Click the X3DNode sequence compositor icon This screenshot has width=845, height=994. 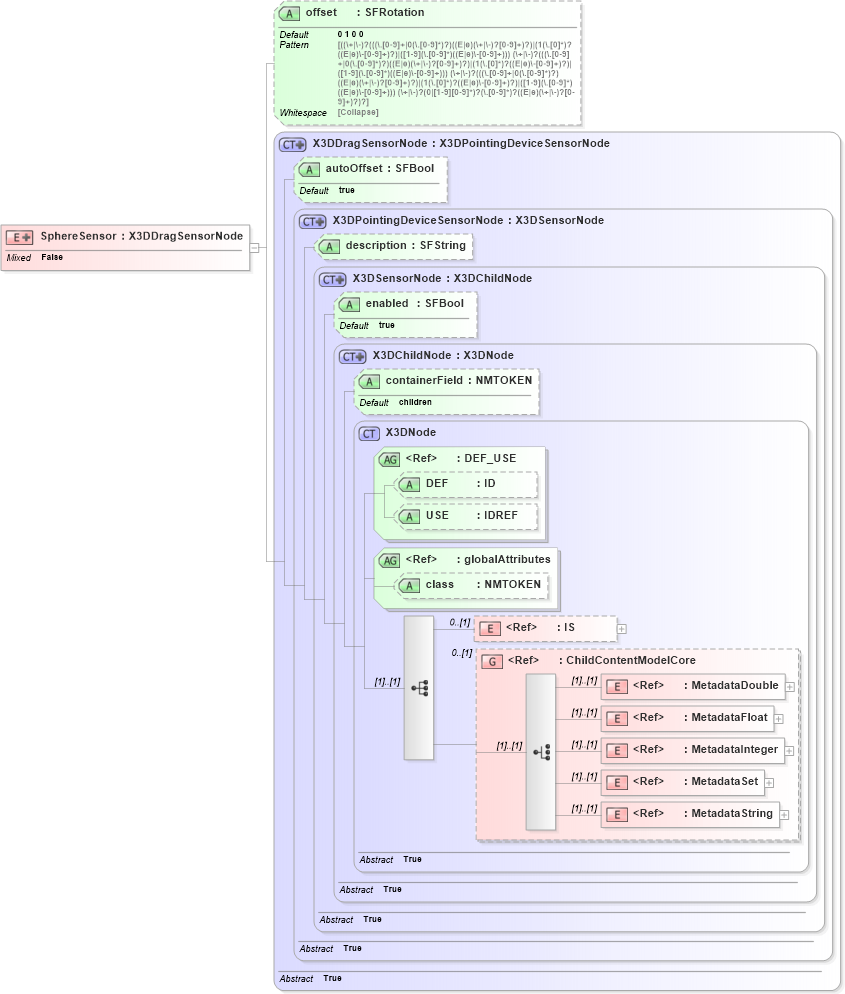coord(419,688)
